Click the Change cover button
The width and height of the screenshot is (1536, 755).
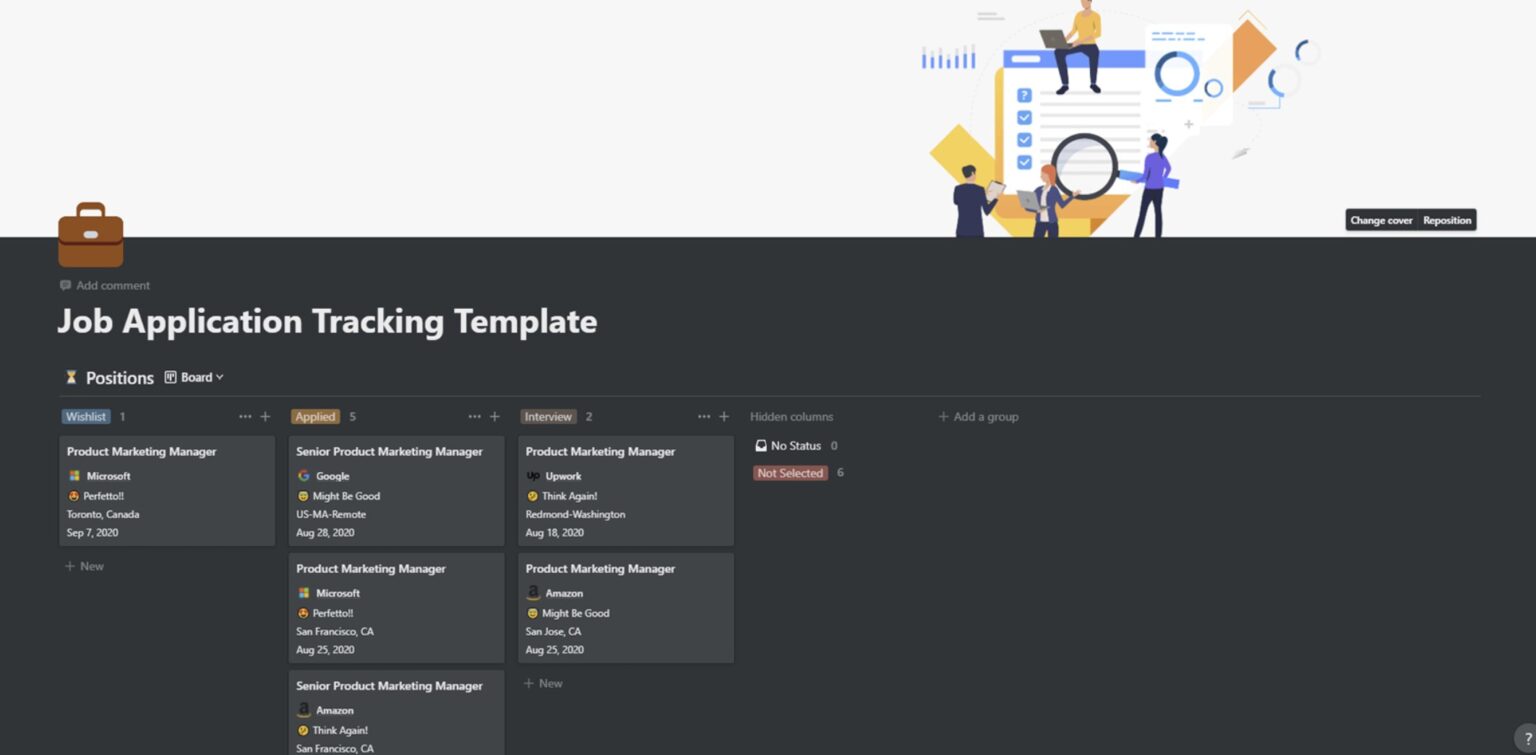(1381, 220)
